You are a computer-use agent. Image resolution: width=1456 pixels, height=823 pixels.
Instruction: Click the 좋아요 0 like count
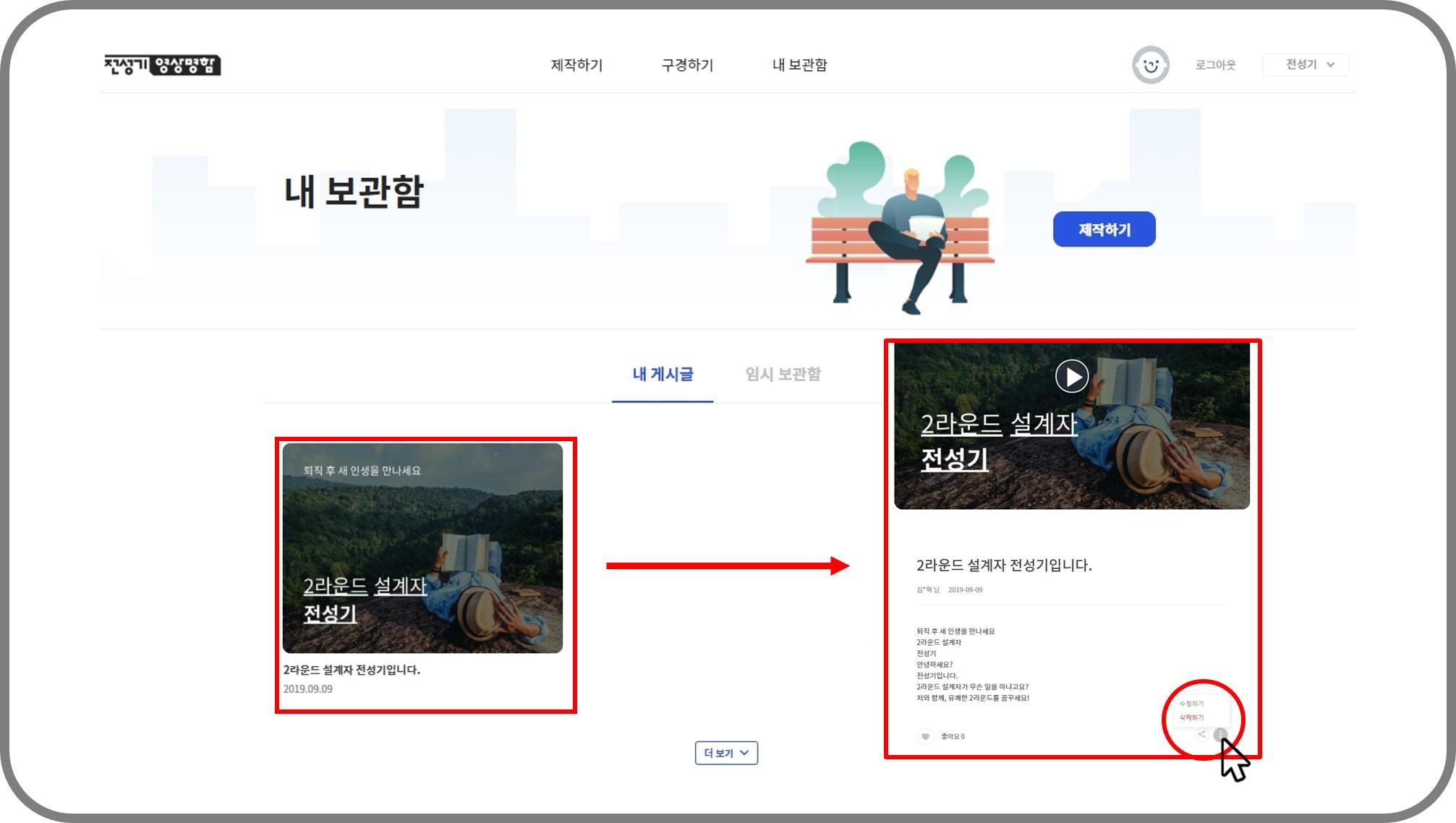point(953,736)
